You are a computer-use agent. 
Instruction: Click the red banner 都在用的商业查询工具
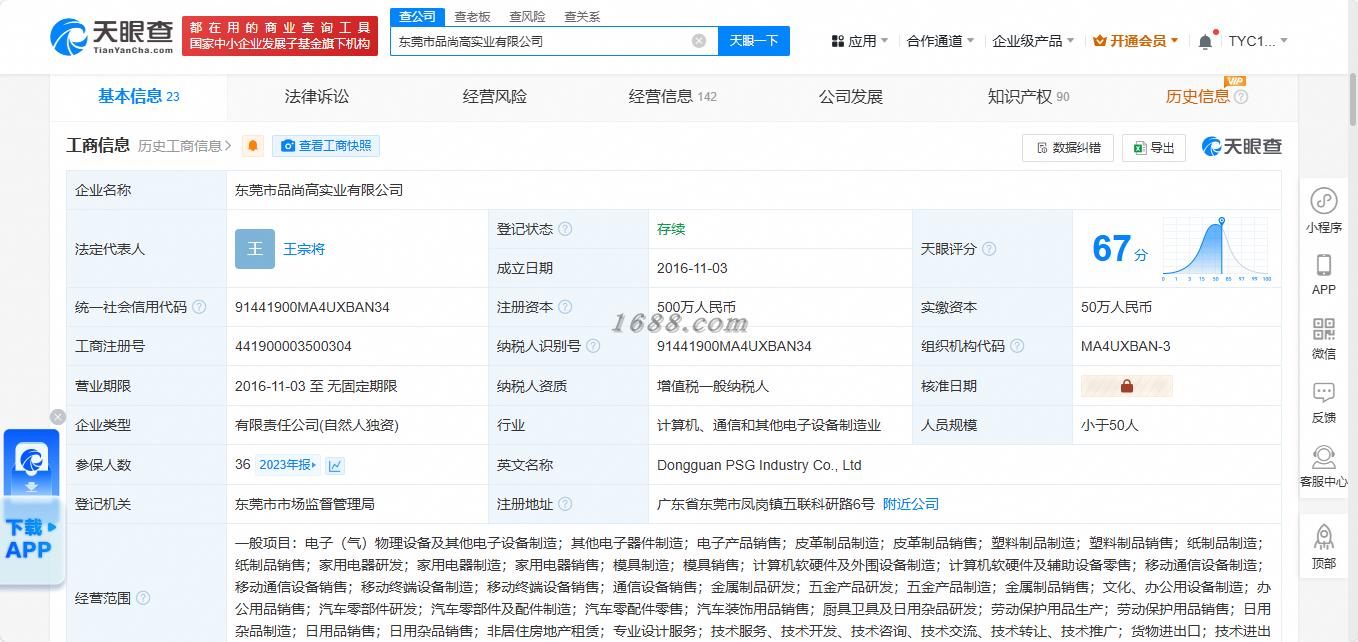(x=280, y=36)
